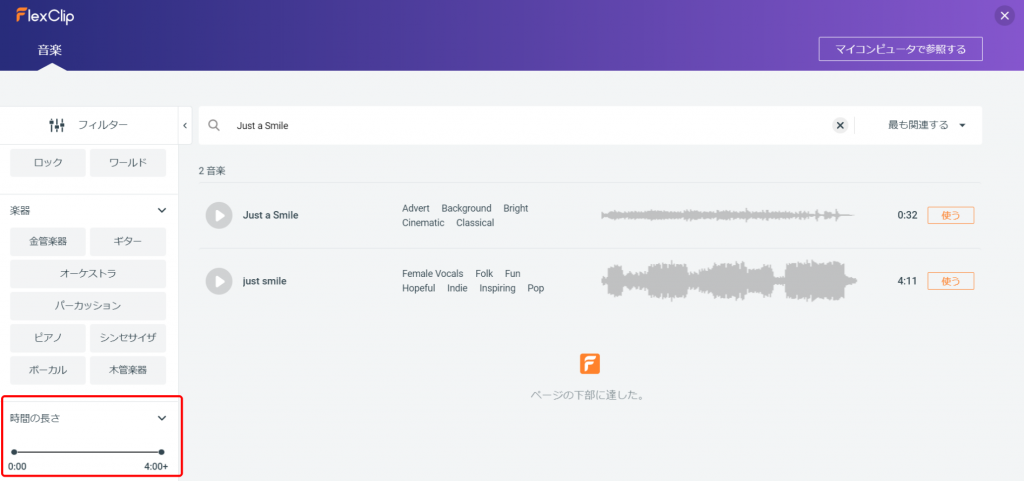Click the right handle of duration slider
This screenshot has width=1024, height=481.
[161, 452]
